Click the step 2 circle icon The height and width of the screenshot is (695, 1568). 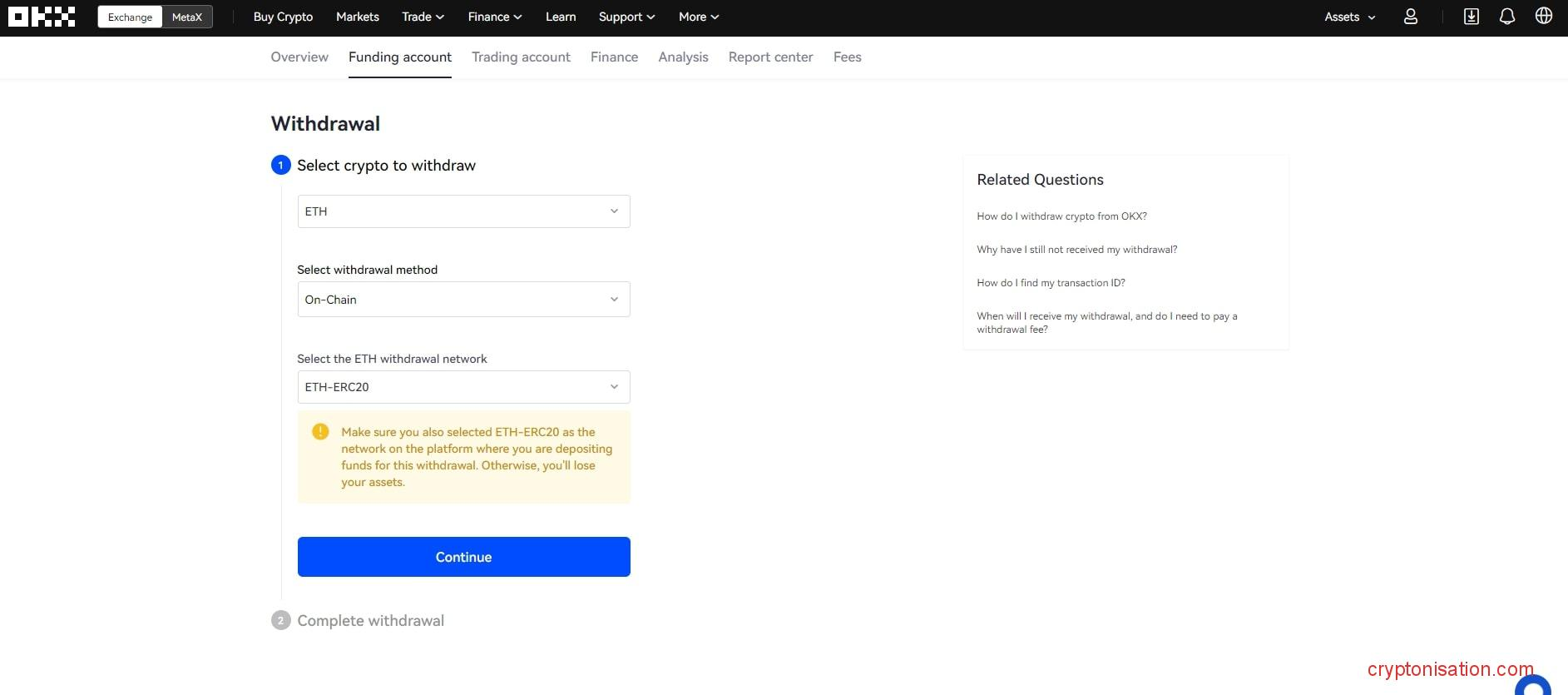click(280, 621)
